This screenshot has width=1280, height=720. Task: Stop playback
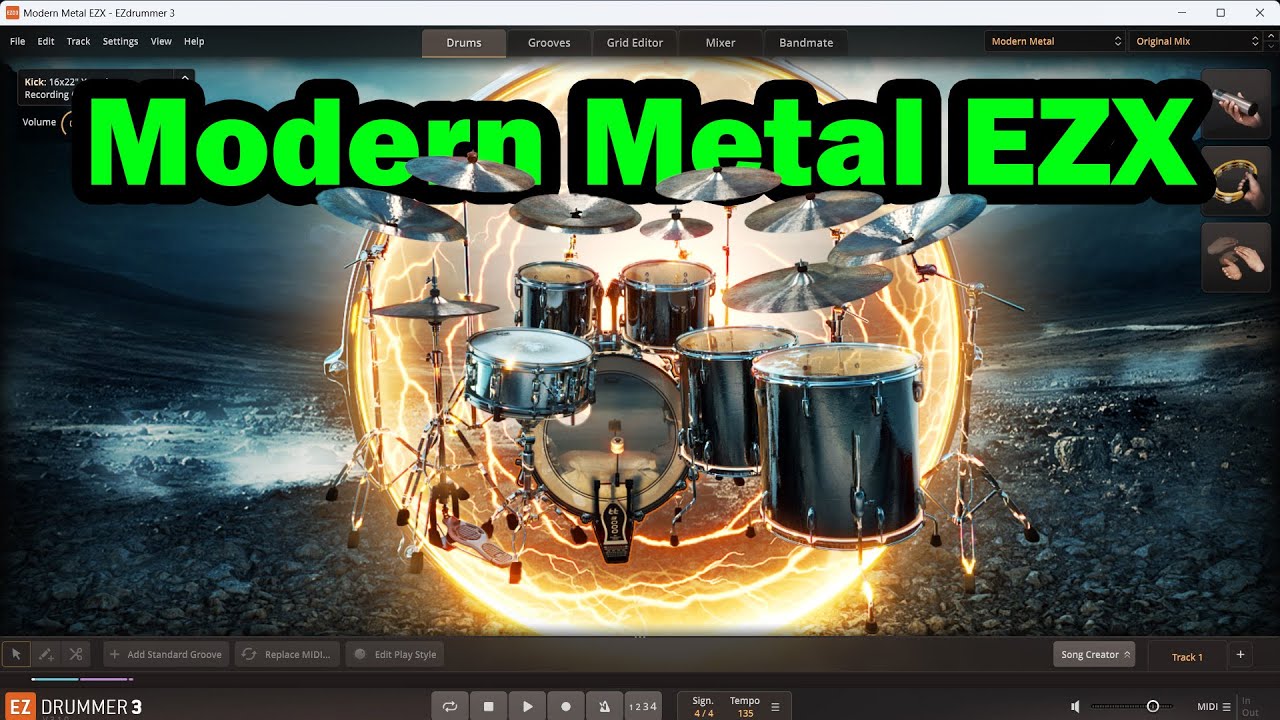click(489, 706)
